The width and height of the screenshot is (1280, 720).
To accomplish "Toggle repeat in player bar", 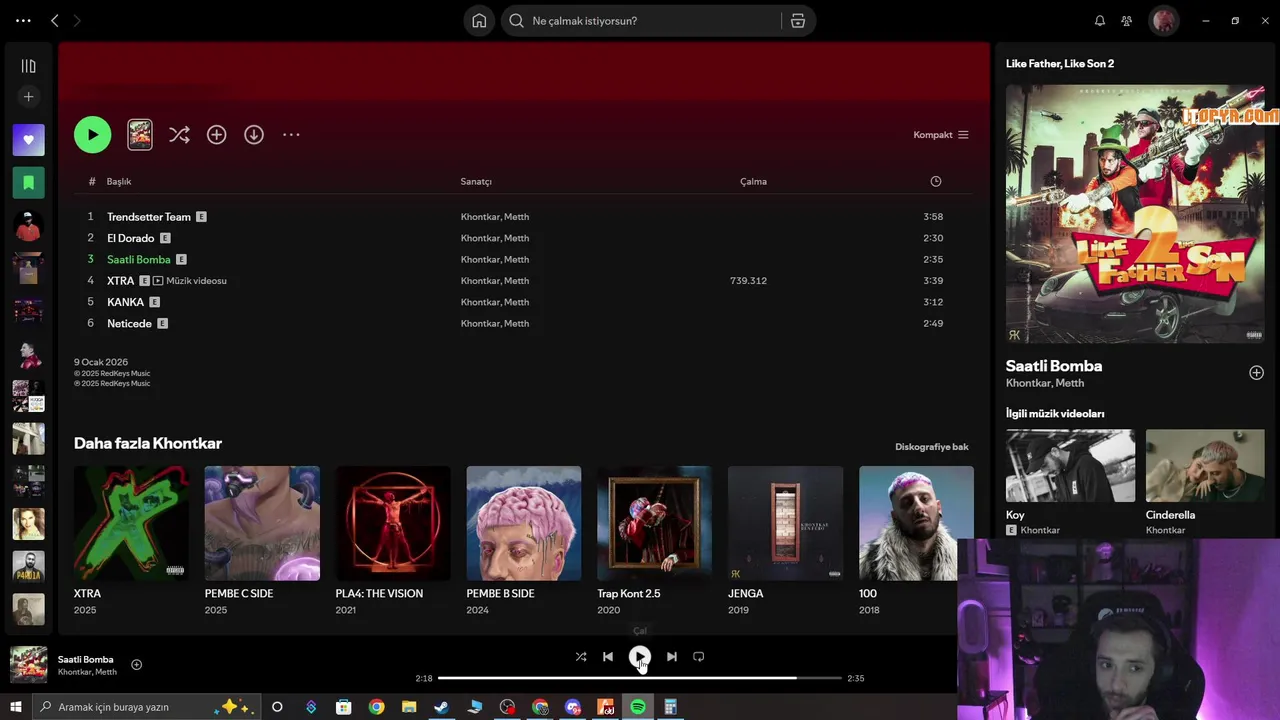I will (699, 657).
